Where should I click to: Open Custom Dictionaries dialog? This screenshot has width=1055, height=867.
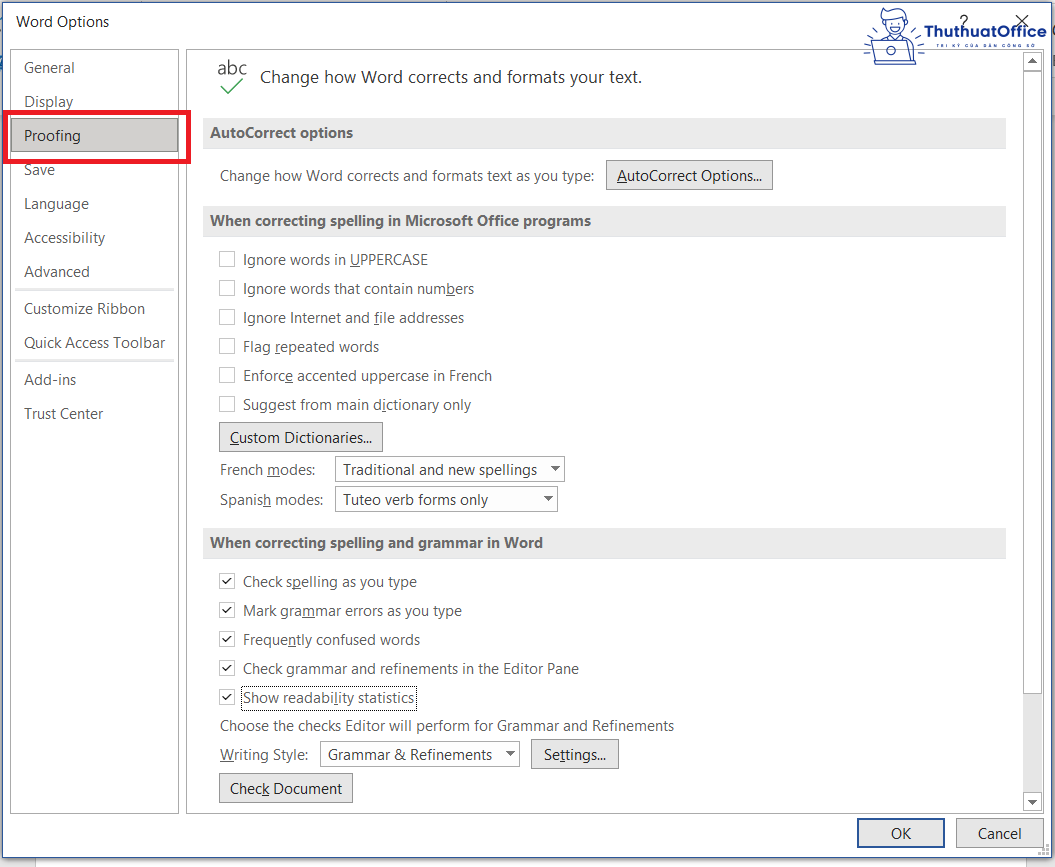pyautogui.click(x=301, y=437)
